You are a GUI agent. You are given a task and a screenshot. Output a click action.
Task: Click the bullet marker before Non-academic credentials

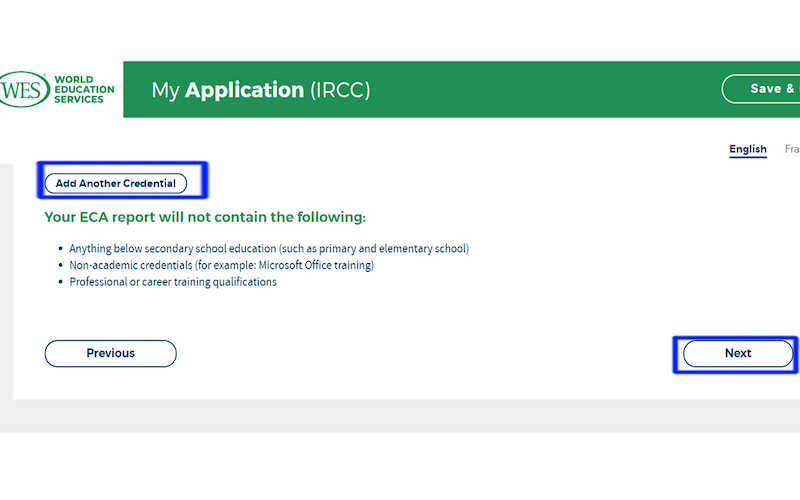tap(60, 266)
